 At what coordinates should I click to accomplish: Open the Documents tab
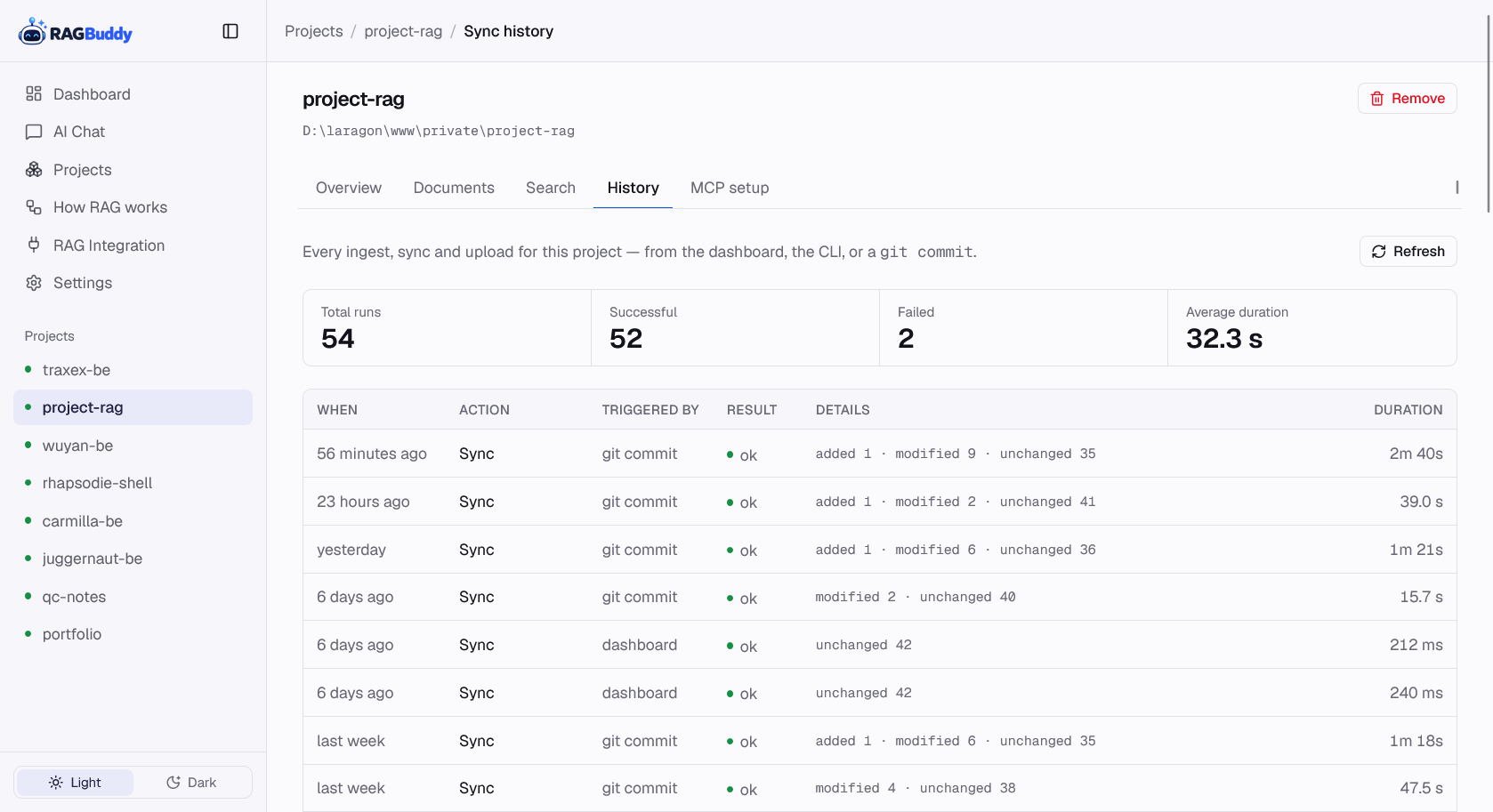pyautogui.click(x=454, y=188)
